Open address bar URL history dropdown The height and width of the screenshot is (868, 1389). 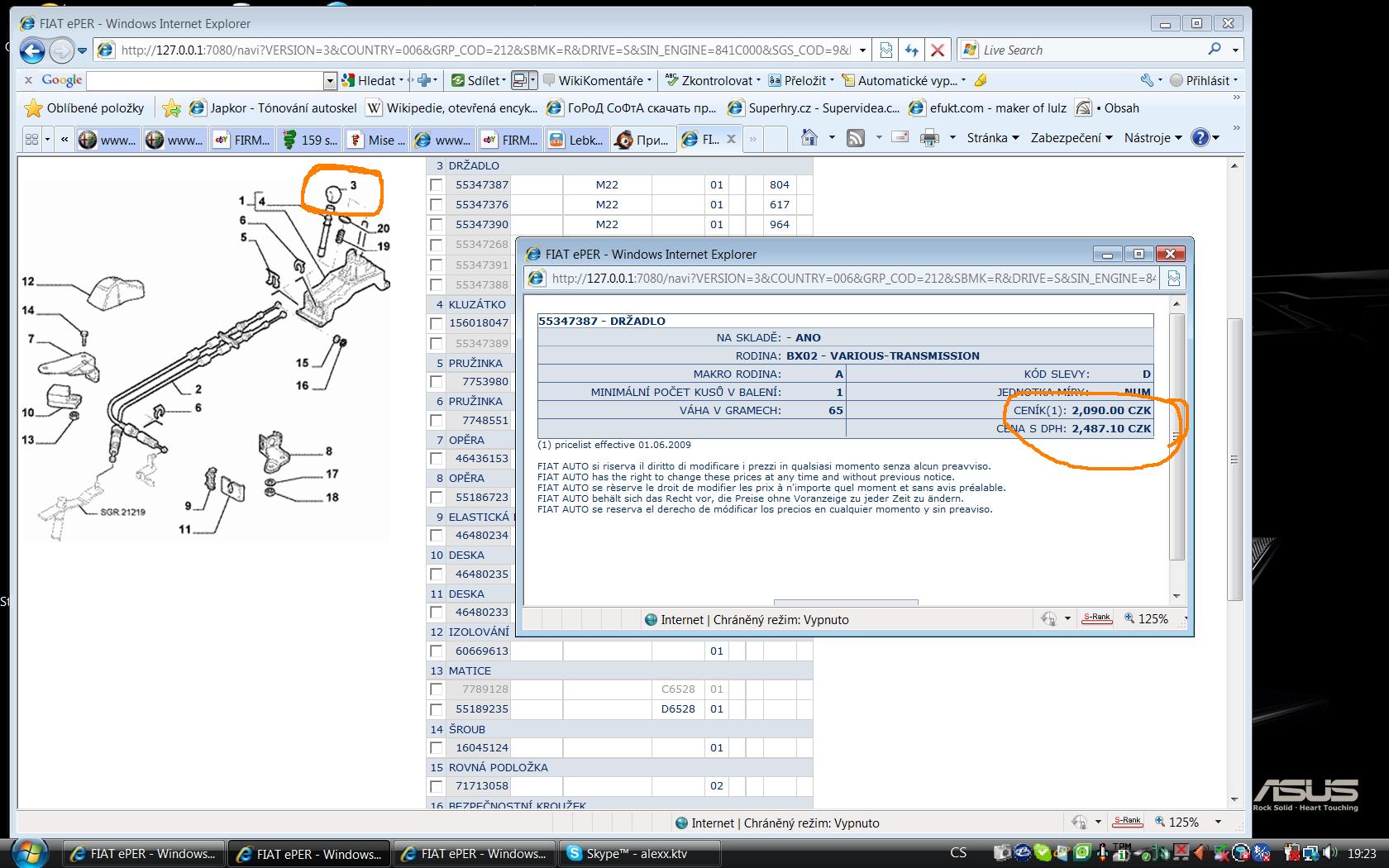click(x=862, y=50)
